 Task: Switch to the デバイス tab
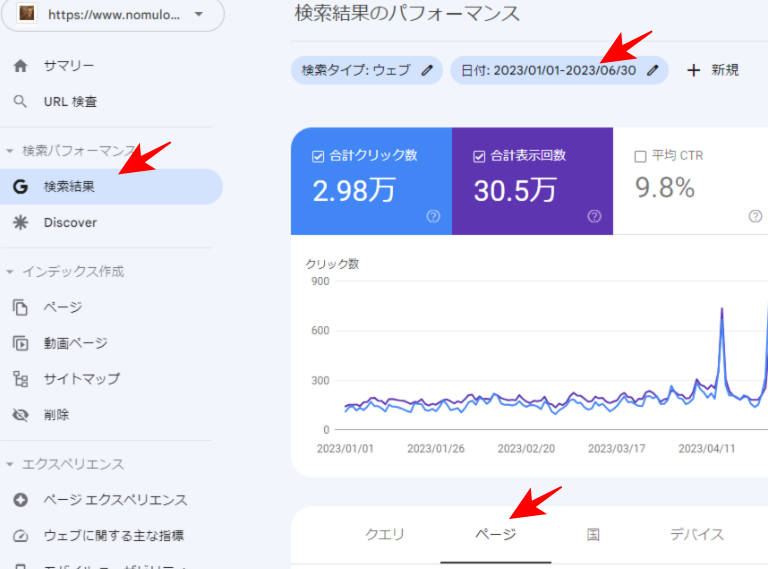[696, 534]
